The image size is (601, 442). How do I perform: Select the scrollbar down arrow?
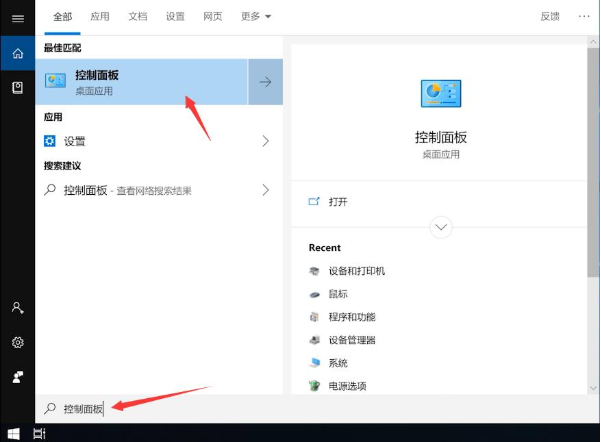pos(593,388)
